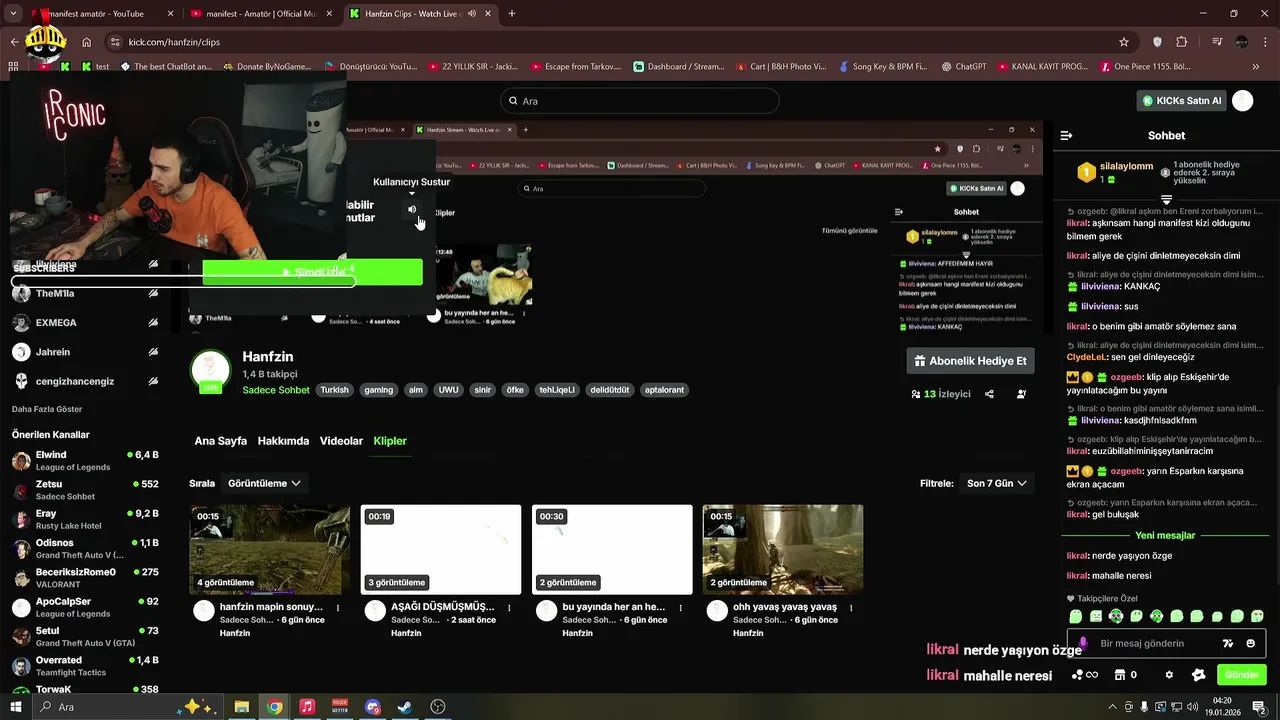Click the purple microphone icon in chat

tap(1084, 643)
